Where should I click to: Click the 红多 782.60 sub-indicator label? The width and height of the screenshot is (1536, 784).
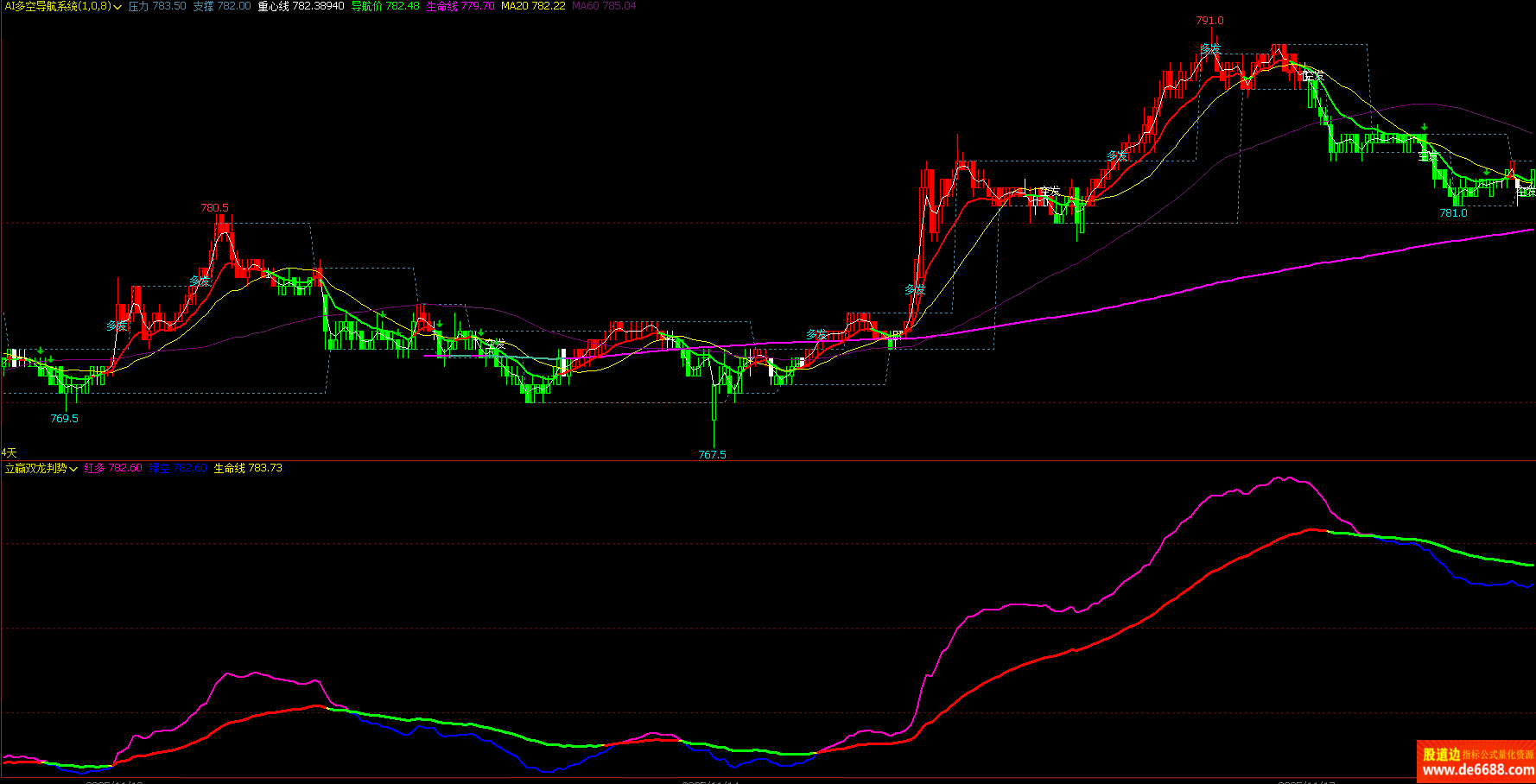pyautogui.click(x=112, y=468)
